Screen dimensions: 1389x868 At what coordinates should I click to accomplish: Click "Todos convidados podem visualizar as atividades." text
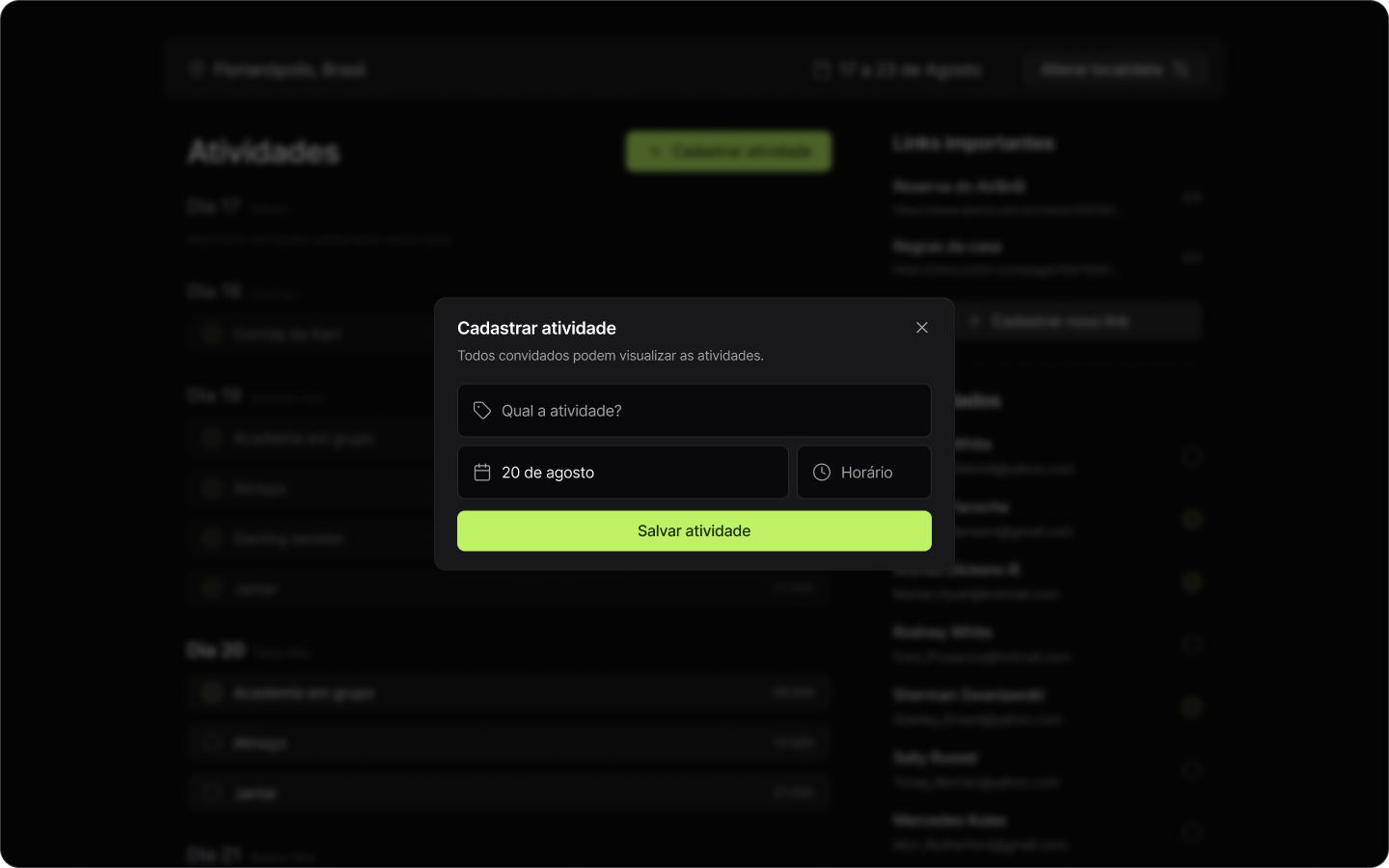(x=611, y=356)
